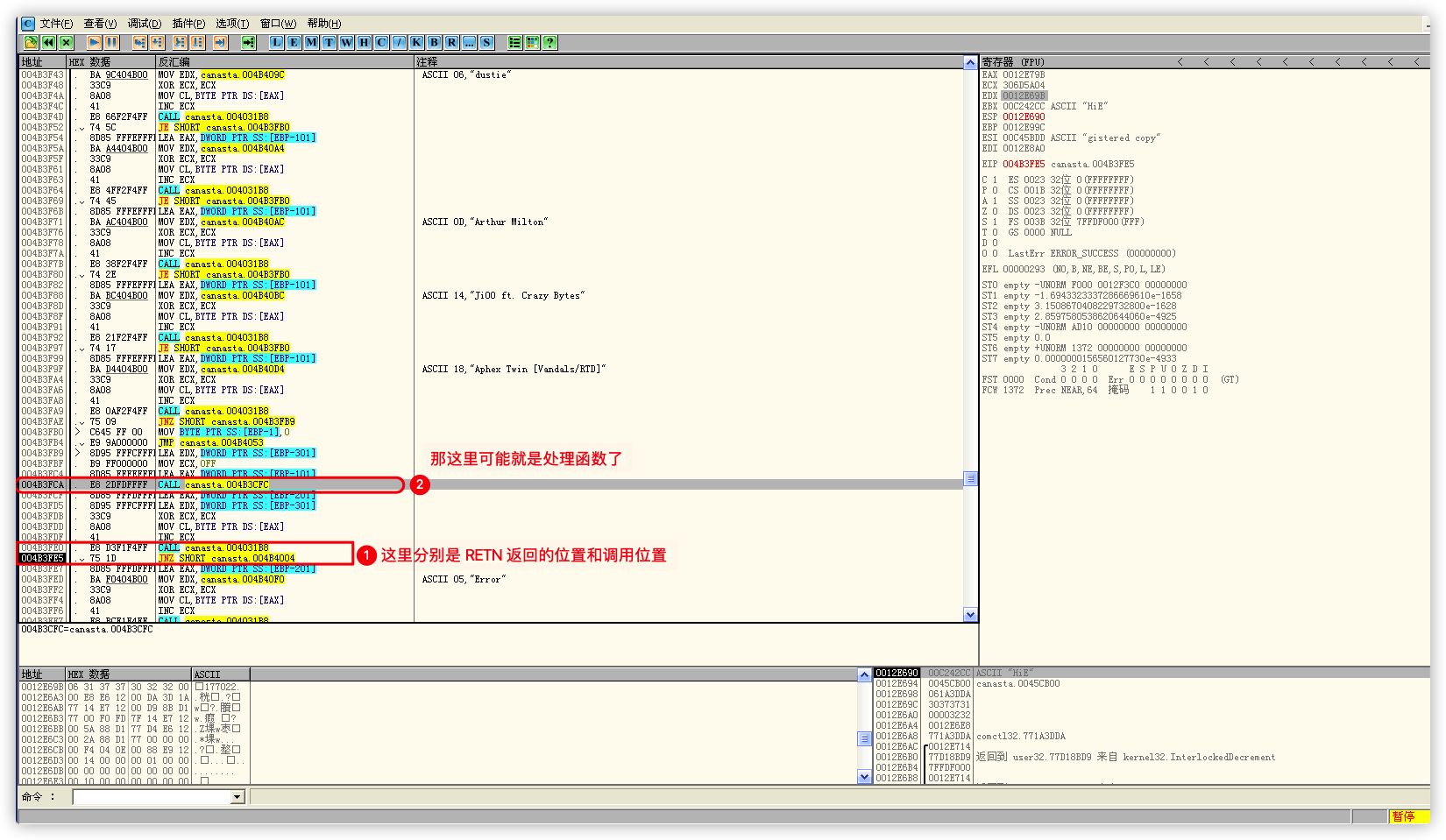This screenshot has width=1446, height=840.
Task: Open the Log window with L button
Action: coord(276,42)
